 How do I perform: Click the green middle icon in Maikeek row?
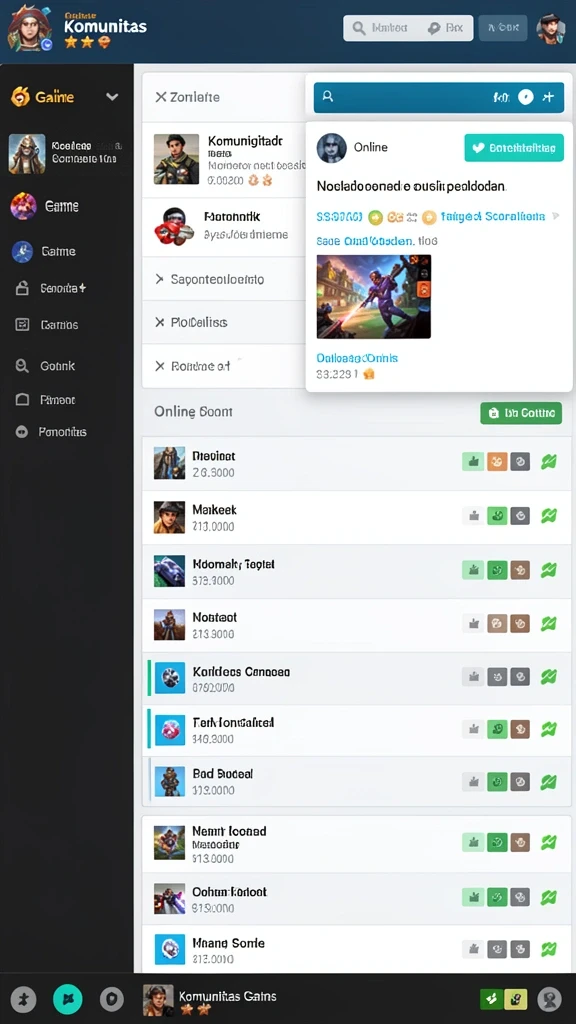click(497, 516)
